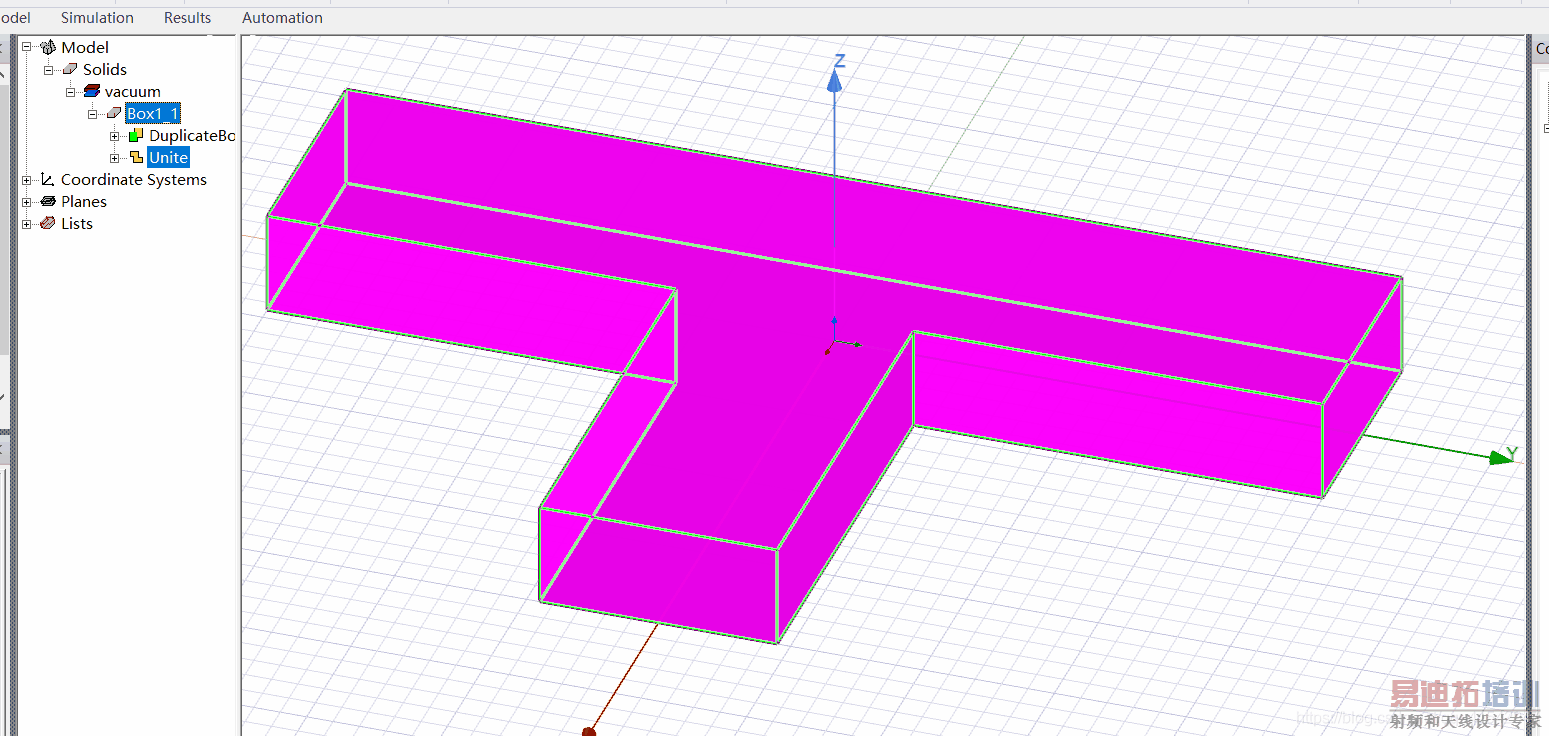Screen dimensions: 1549x736
Task: Click the Coordinate Systems axes icon
Action: point(48,179)
